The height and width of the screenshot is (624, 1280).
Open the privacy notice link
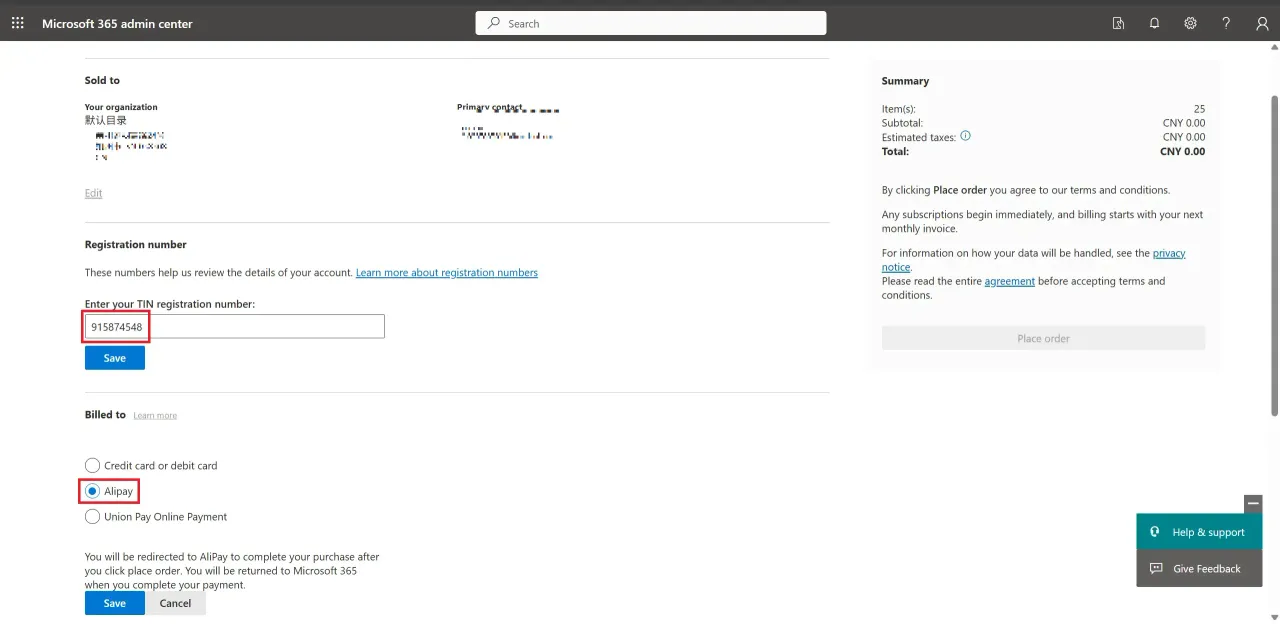(x=1033, y=260)
